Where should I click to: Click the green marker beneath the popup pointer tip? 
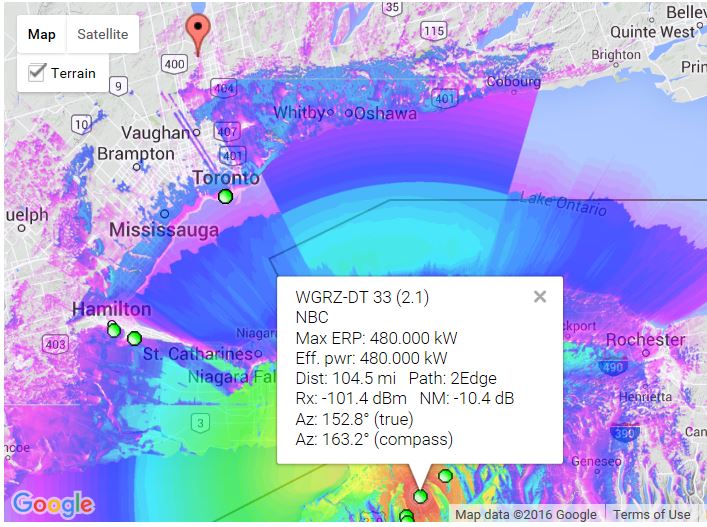coord(420,497)
